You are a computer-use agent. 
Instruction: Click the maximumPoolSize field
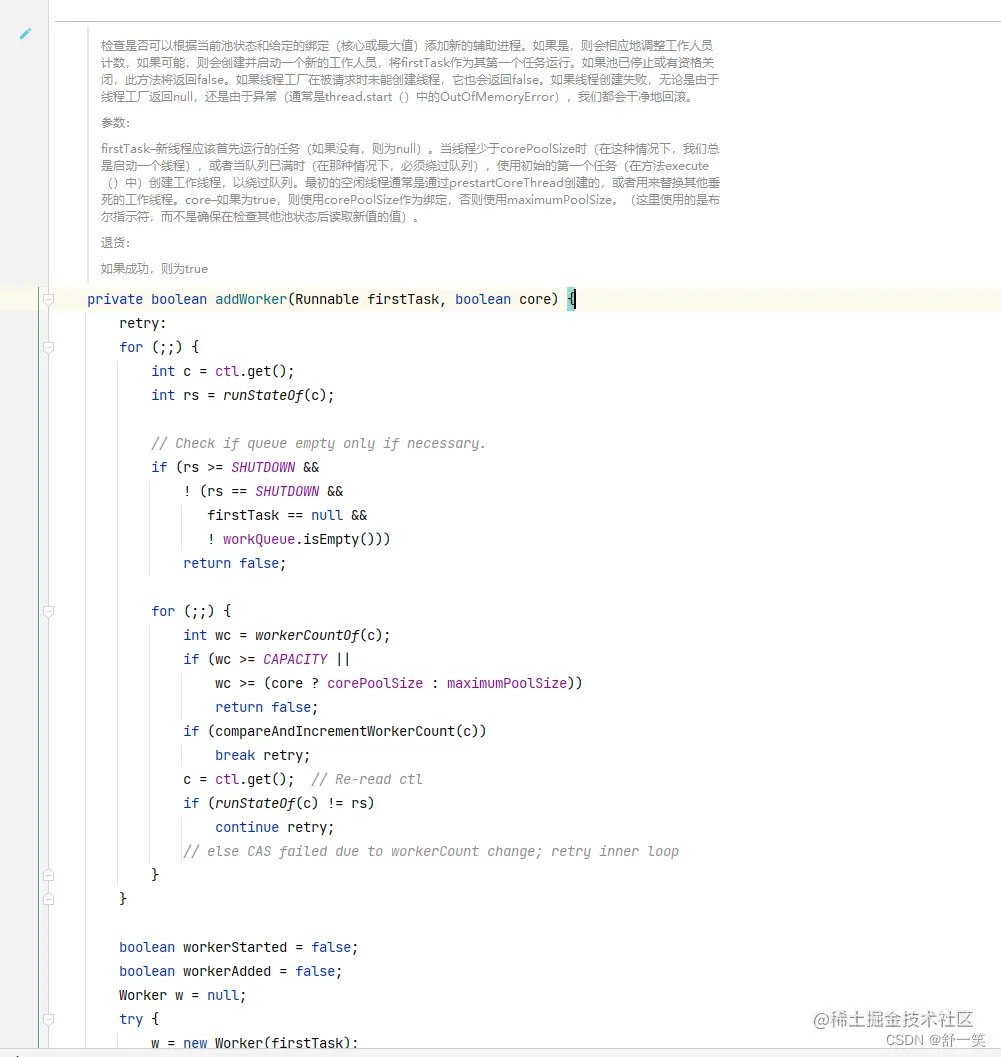coord(507,684)
